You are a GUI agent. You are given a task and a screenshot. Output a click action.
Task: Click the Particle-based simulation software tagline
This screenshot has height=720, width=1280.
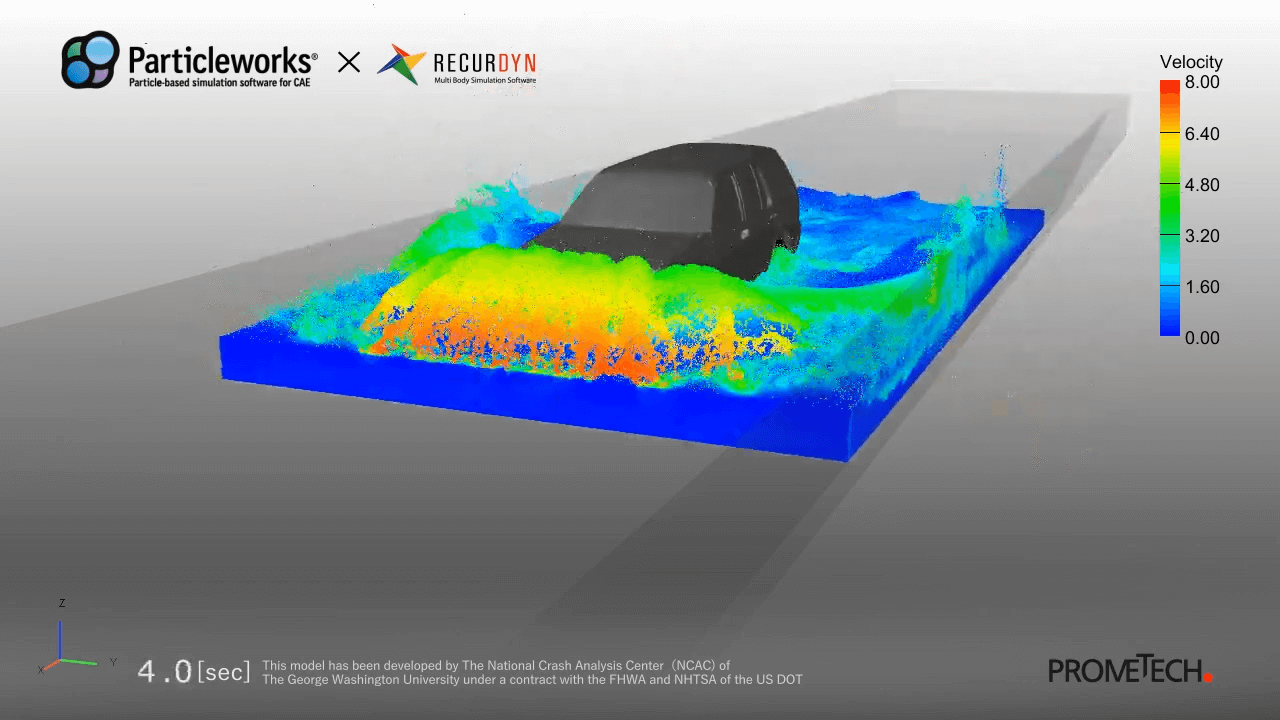click(219, 82)
